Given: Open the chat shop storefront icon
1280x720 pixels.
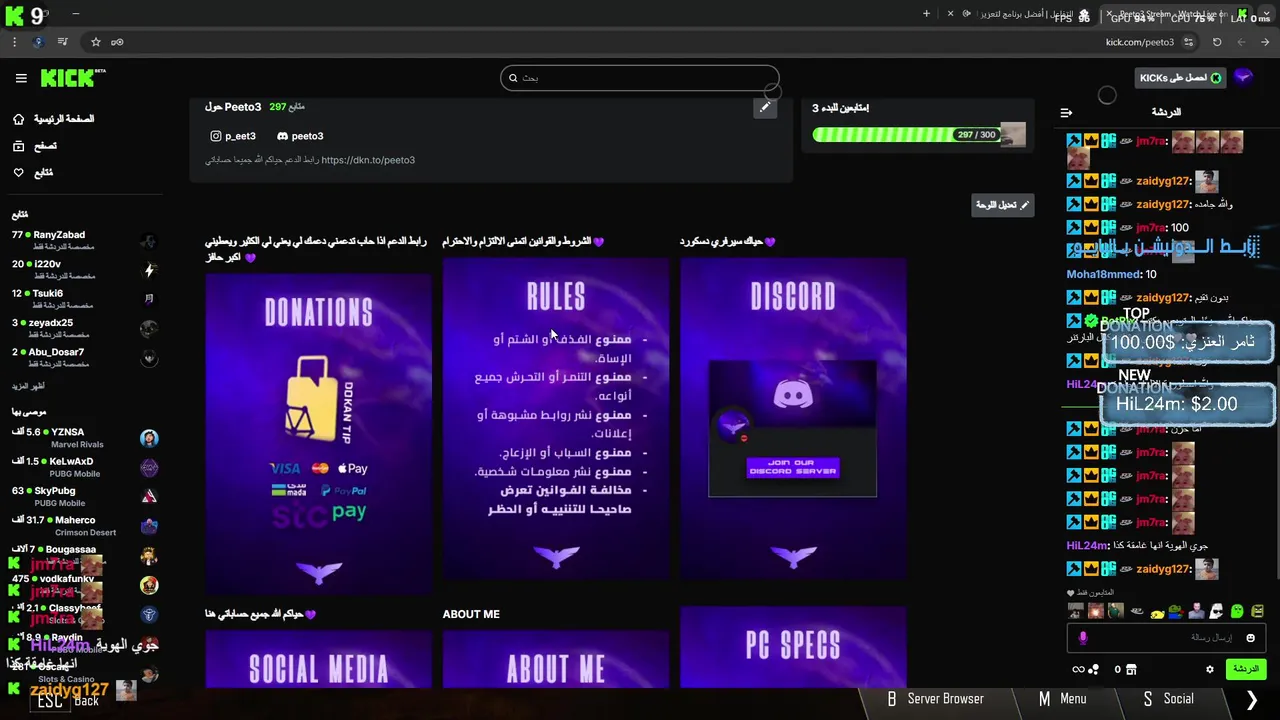Looking at the screenshot, I should [1131, 669].
